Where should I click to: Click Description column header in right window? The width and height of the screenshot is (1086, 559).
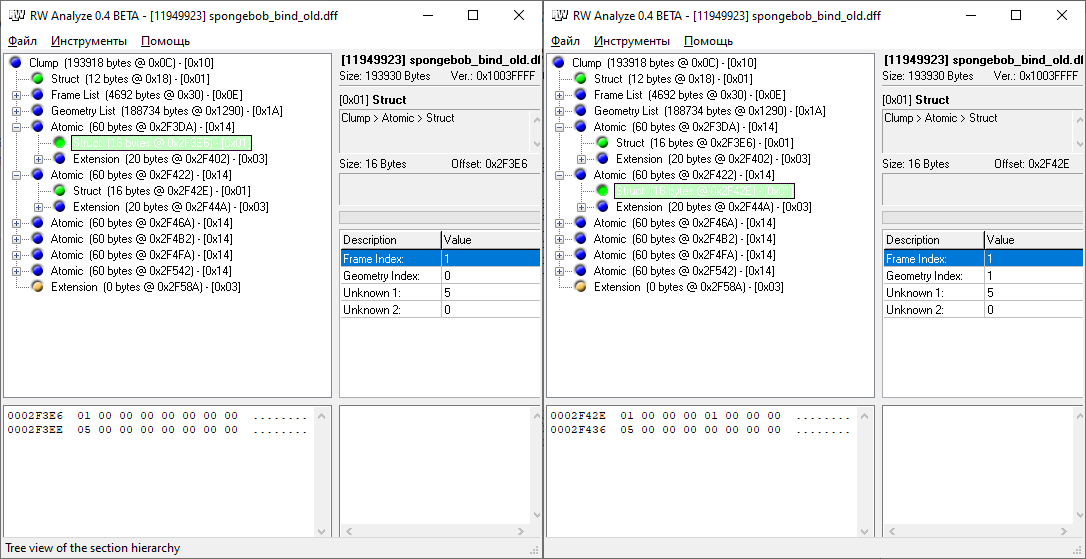[x=934, y=240]
